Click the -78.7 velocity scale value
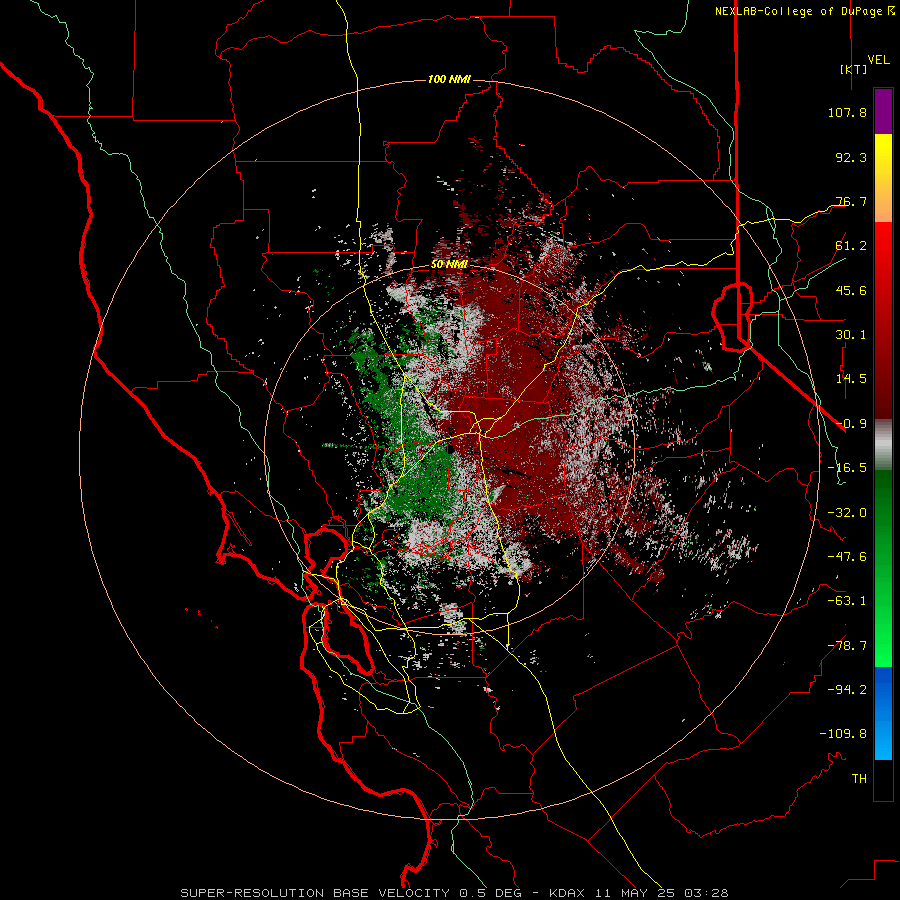 tap(847, 646)
